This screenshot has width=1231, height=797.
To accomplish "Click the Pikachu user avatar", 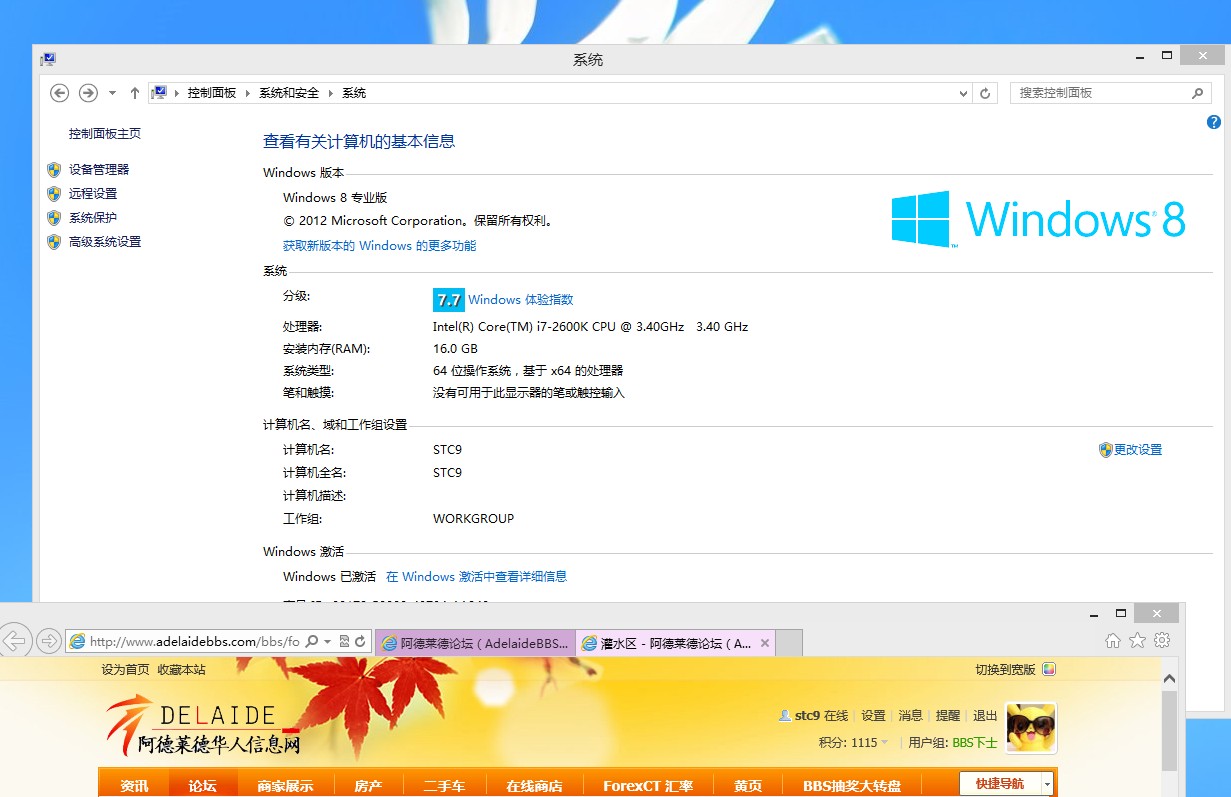I will pyautogui.click(x=1031, y=727).
